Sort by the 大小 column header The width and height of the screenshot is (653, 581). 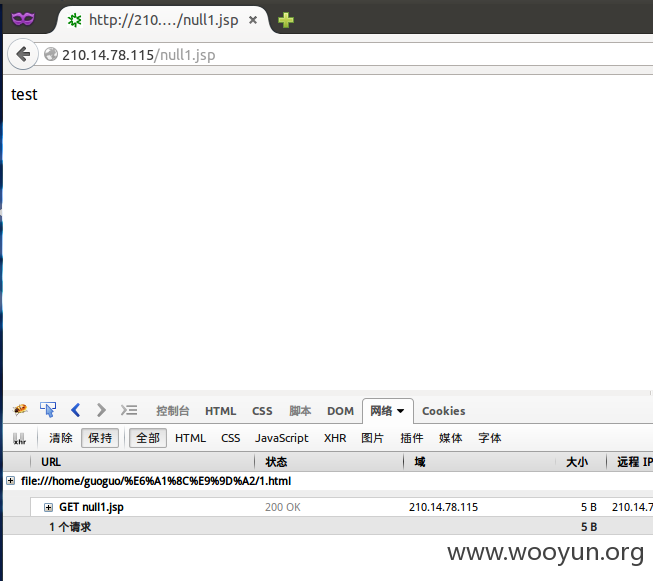581,462
